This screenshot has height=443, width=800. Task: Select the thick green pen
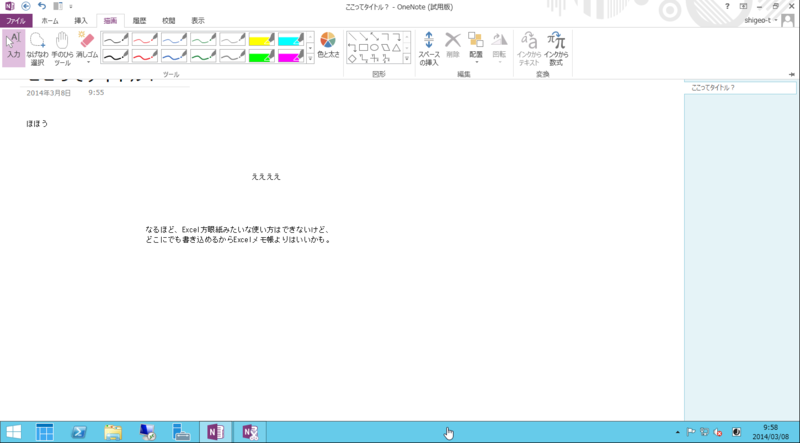coord(203,56)
